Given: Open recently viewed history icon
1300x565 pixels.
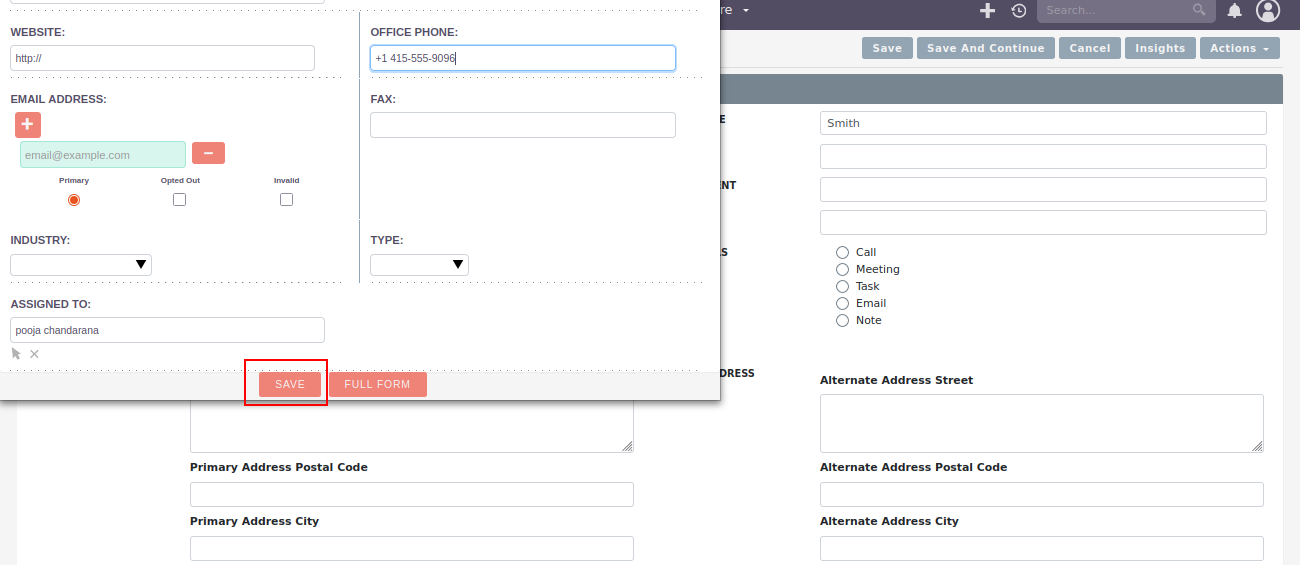Looking at the screenshot, I should (1019, 11).
